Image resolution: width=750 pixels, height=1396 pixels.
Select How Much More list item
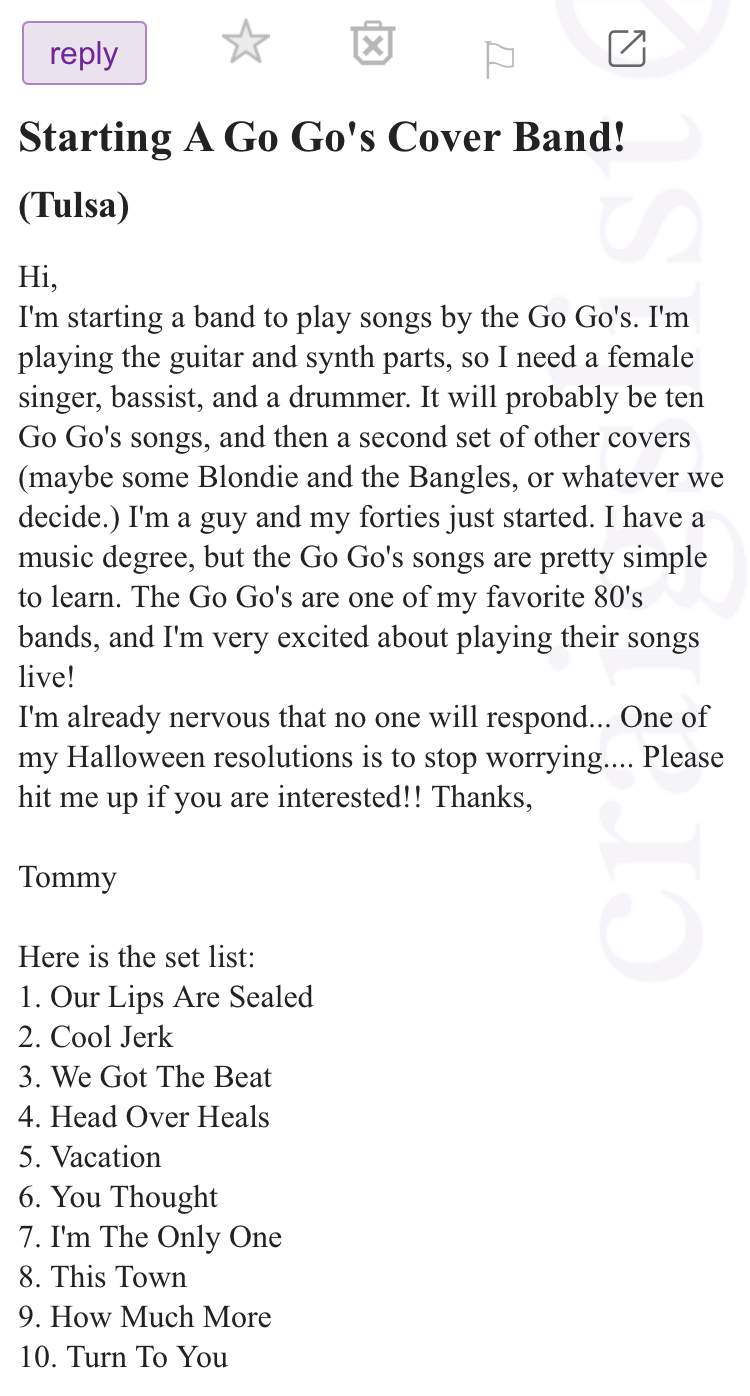(145, 1317)
